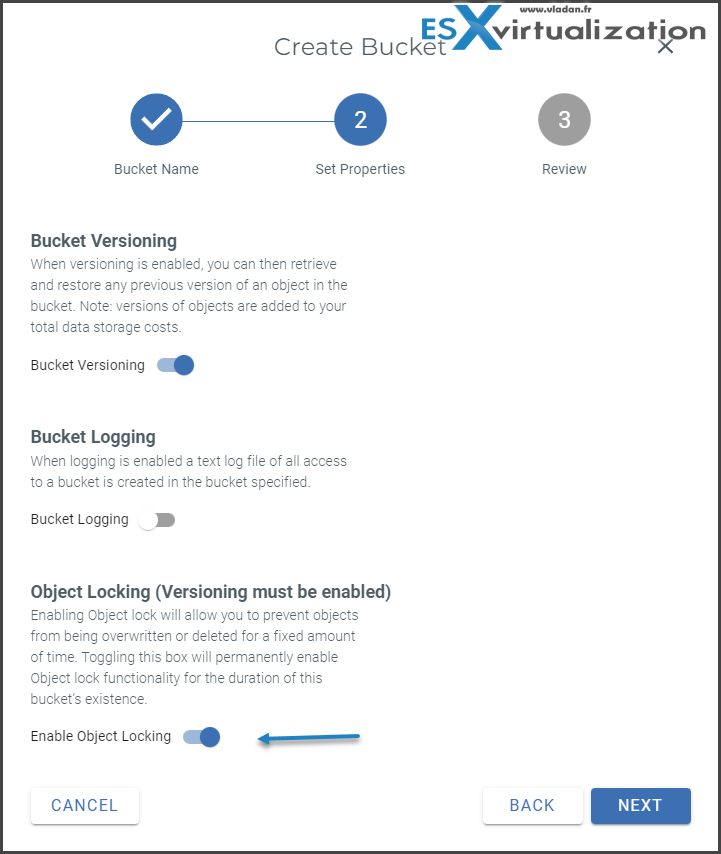Enable the Bucket Logging toggle
Viewport: 721px width, 854px height.
pos(156,520)
